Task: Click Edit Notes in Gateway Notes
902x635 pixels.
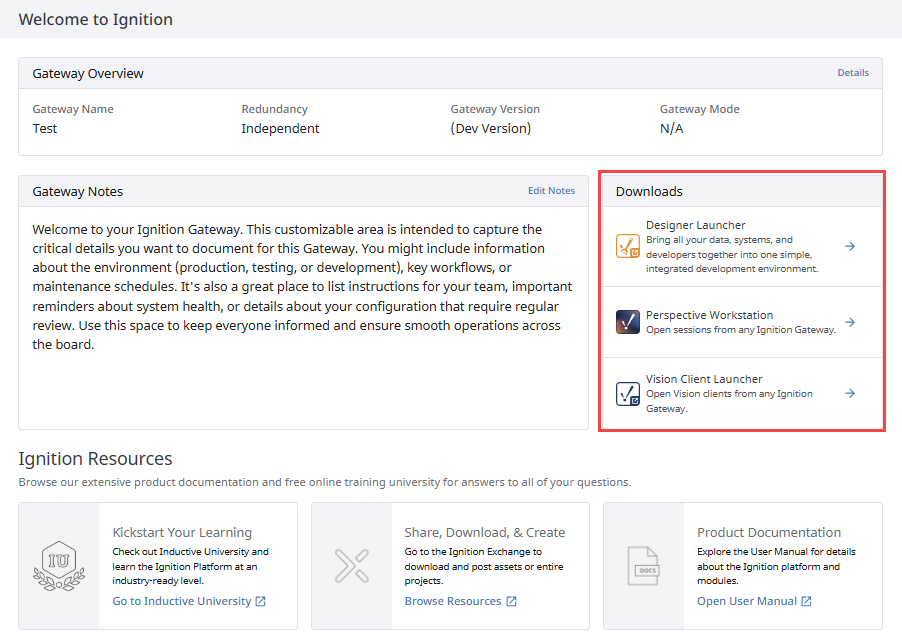Action: click(x=551, y=190)
